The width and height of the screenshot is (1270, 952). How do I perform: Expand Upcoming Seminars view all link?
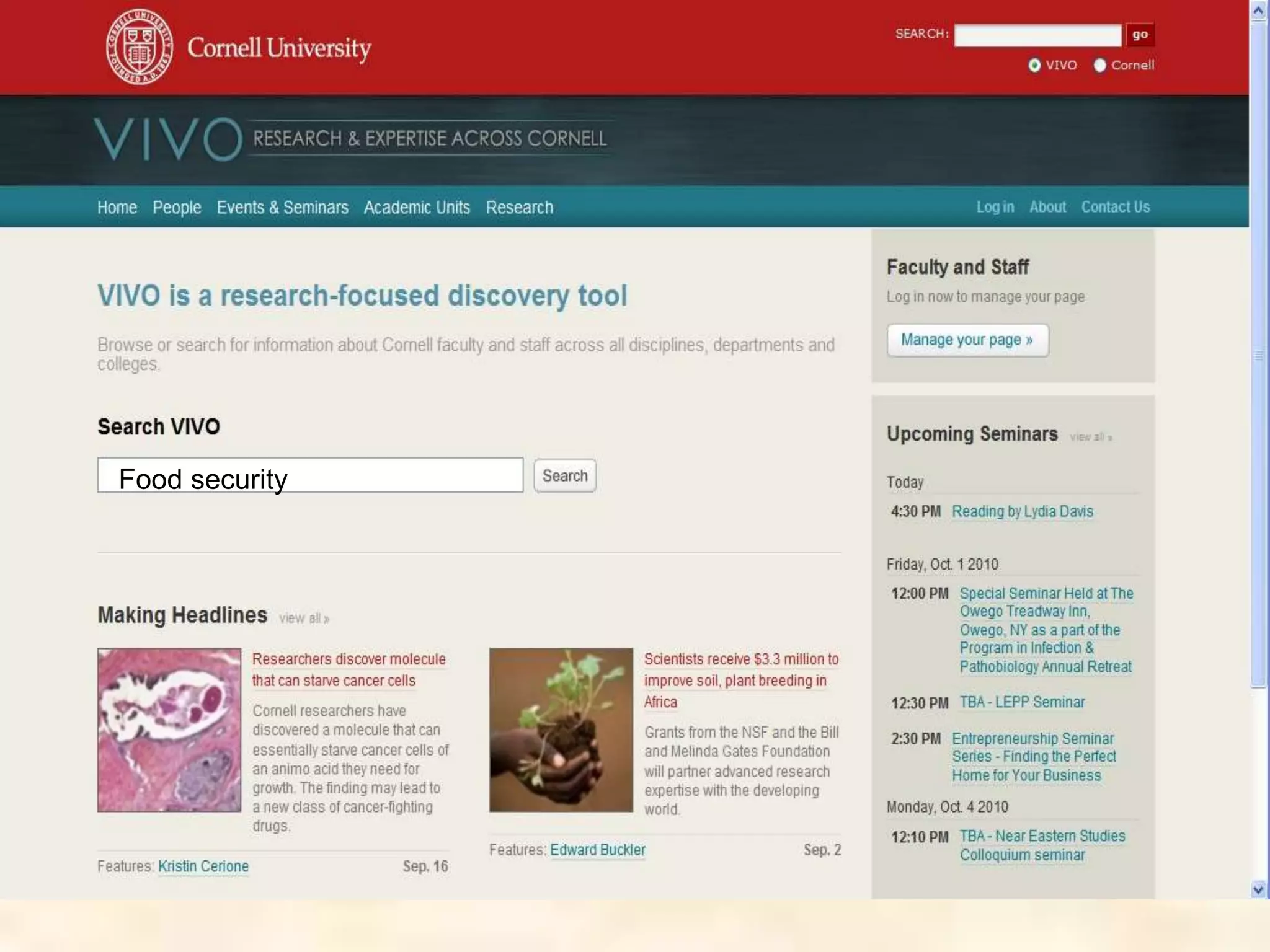click(x=1091, y=438)
